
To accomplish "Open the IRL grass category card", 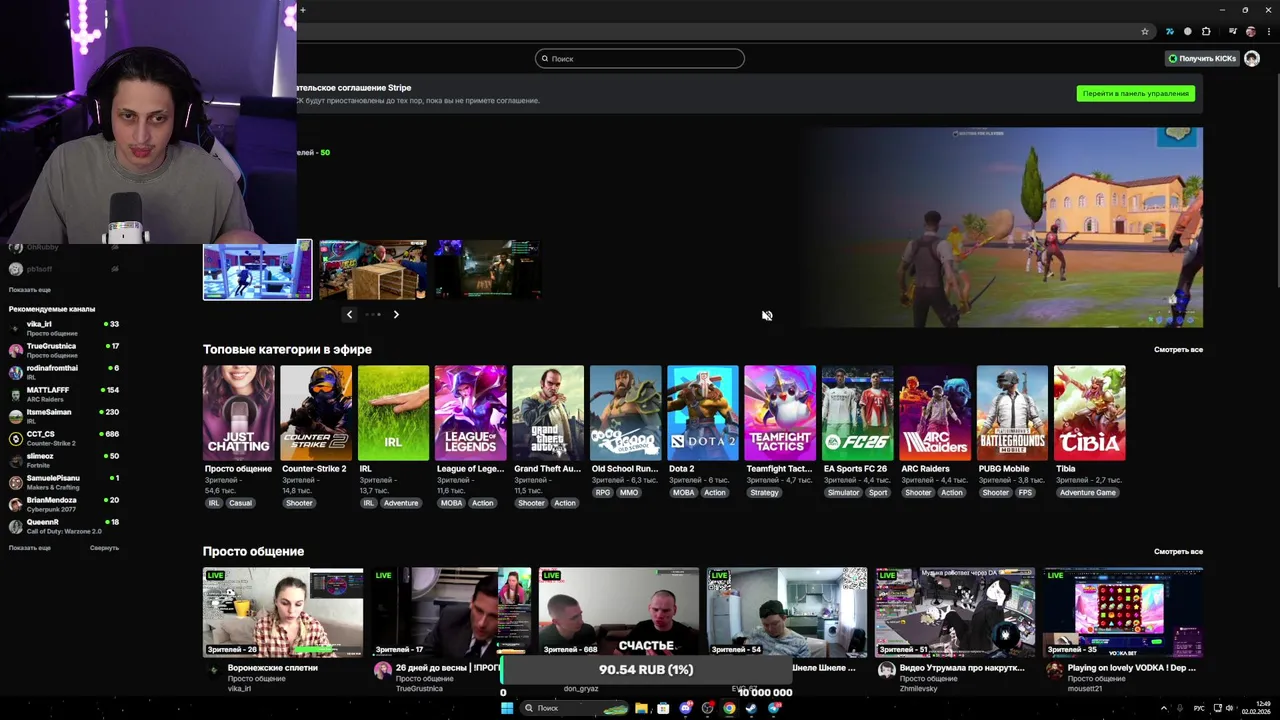I will click(393, 413).
